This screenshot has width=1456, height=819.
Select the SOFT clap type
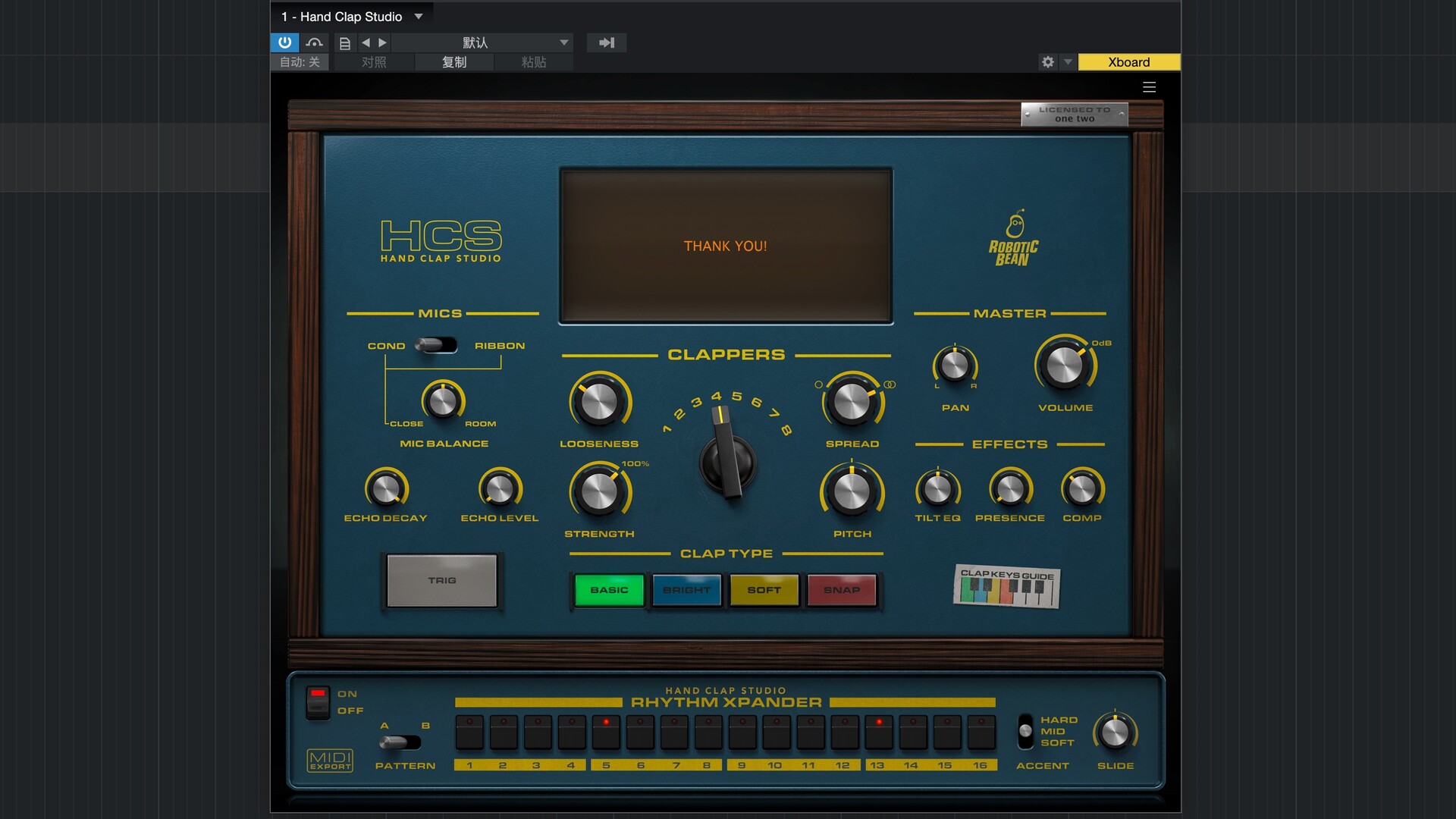click(x=764, y=590)
